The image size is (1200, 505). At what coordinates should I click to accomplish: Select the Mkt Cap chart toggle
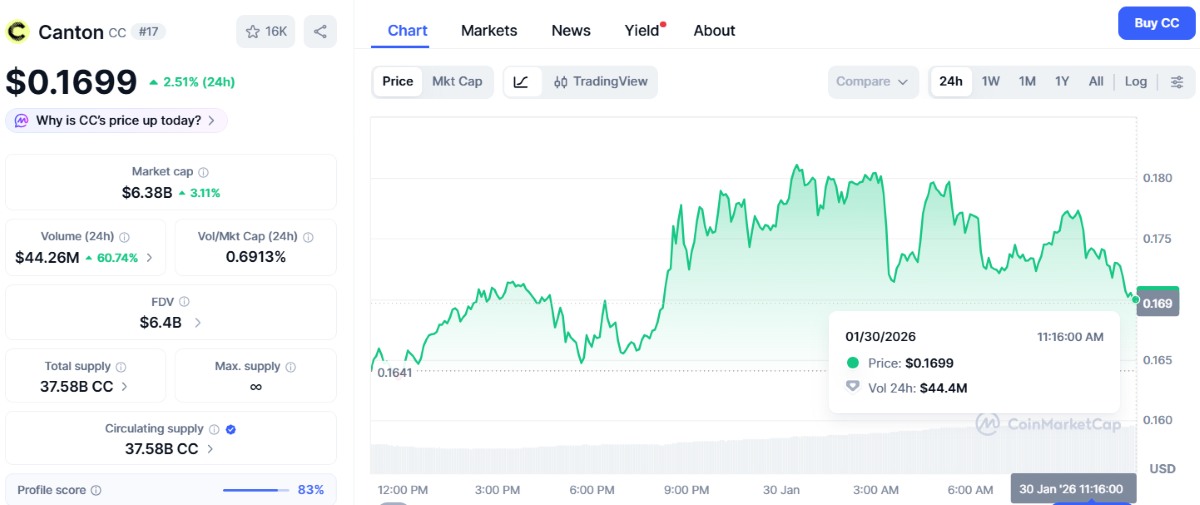click(x=457, y=82)
